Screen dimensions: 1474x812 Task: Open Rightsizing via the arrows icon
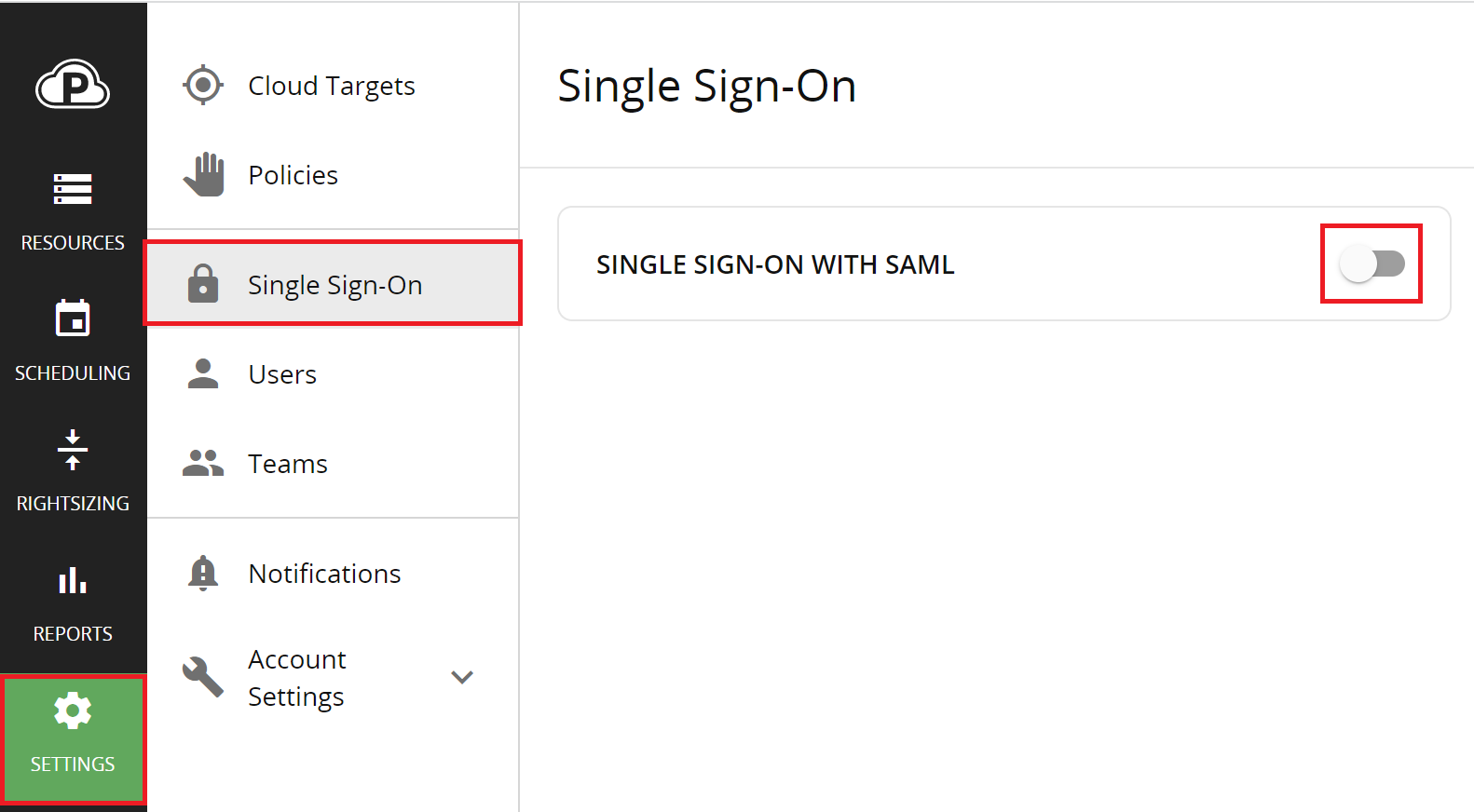[x=73, y=450]
